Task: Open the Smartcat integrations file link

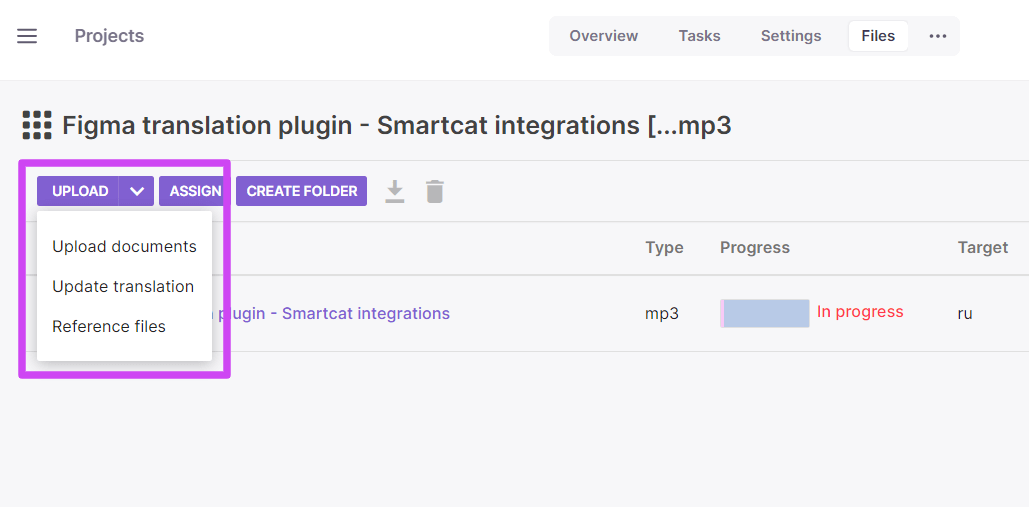Action: [x=331, y=314]
